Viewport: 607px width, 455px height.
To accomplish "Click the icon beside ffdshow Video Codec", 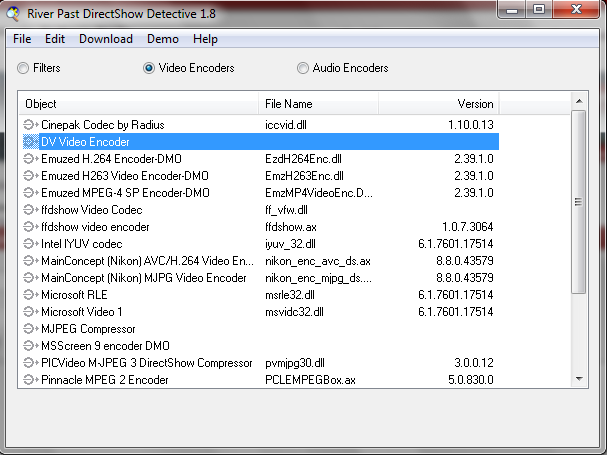I will 31,210.
